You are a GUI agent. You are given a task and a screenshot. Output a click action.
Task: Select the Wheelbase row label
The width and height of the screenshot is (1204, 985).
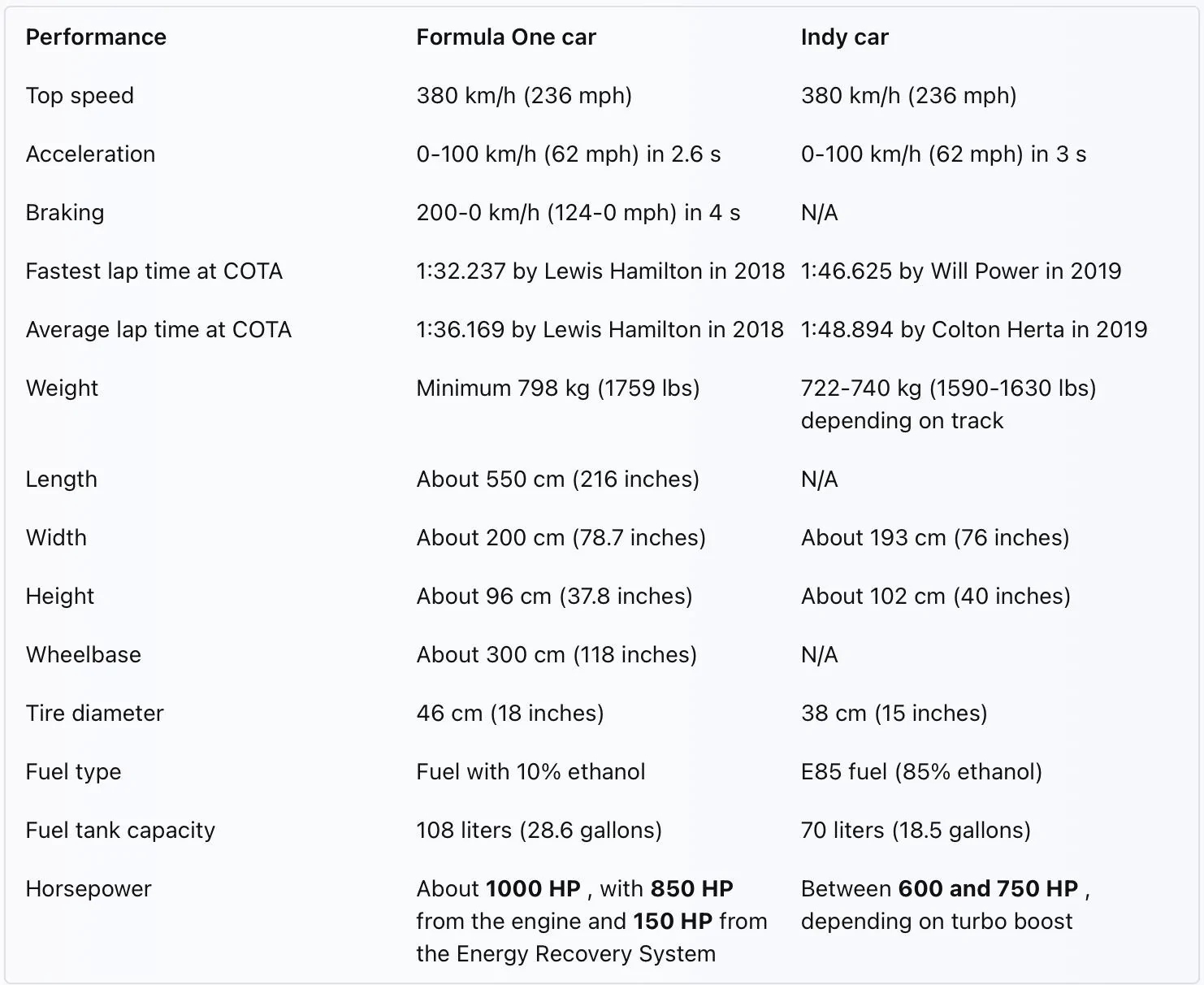[x=84, y=655]
